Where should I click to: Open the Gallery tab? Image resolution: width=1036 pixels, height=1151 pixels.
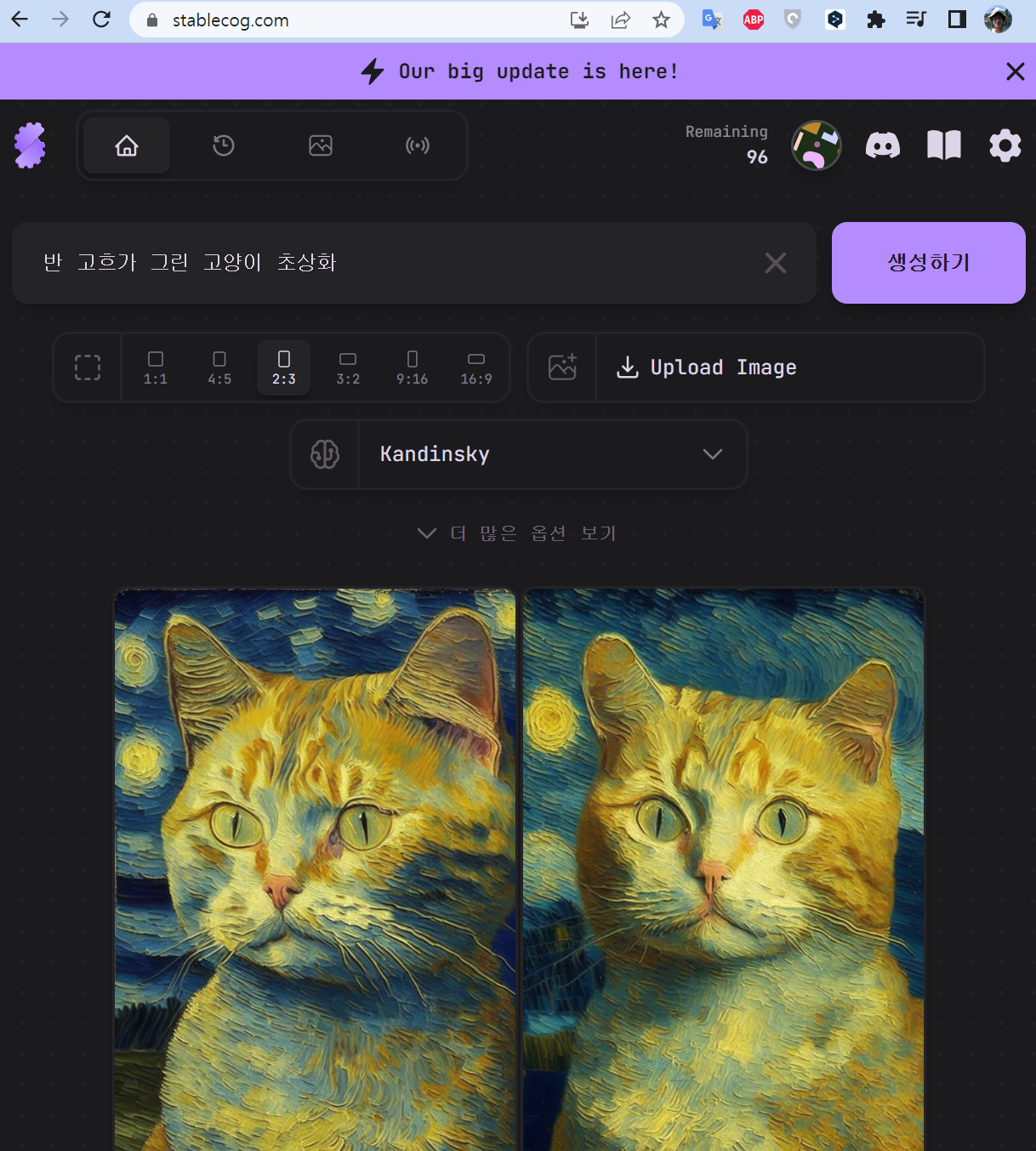[x=321, y=145]
